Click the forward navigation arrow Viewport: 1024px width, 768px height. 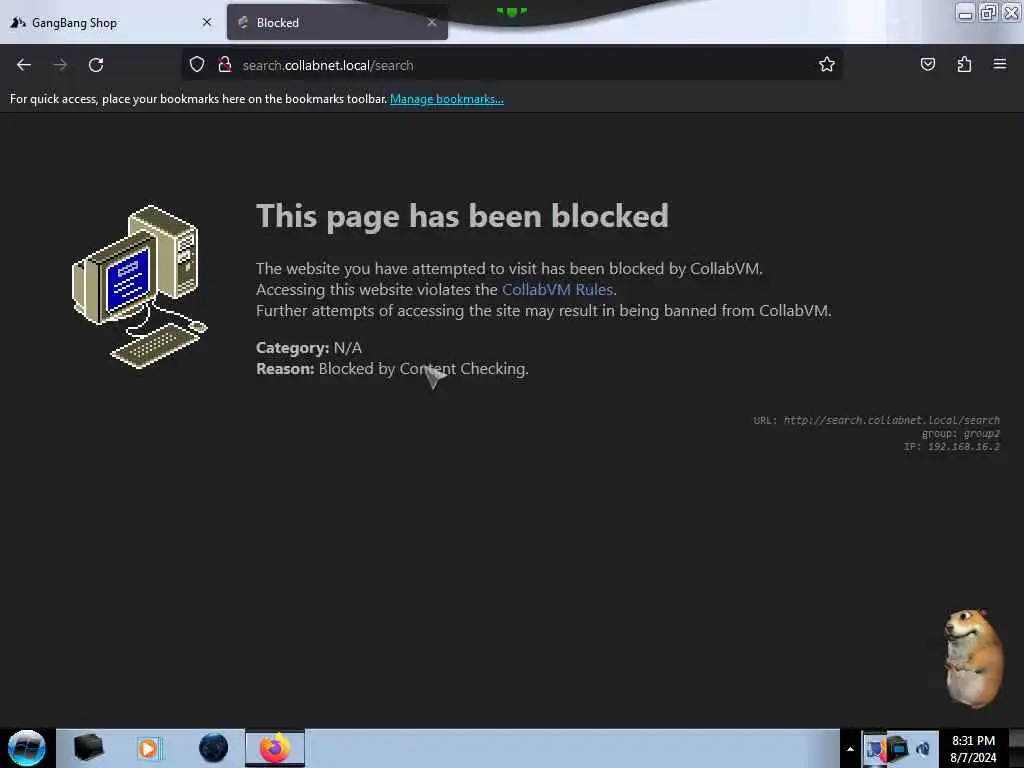(60, 65)
